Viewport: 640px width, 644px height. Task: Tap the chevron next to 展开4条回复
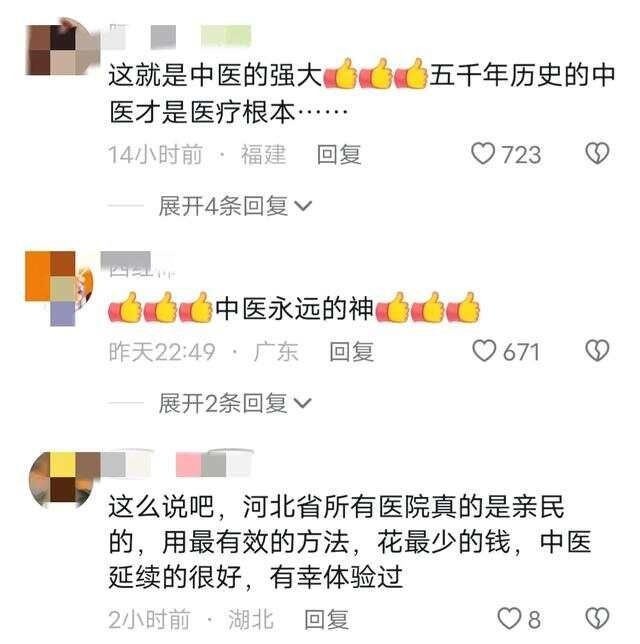(303, 206)
